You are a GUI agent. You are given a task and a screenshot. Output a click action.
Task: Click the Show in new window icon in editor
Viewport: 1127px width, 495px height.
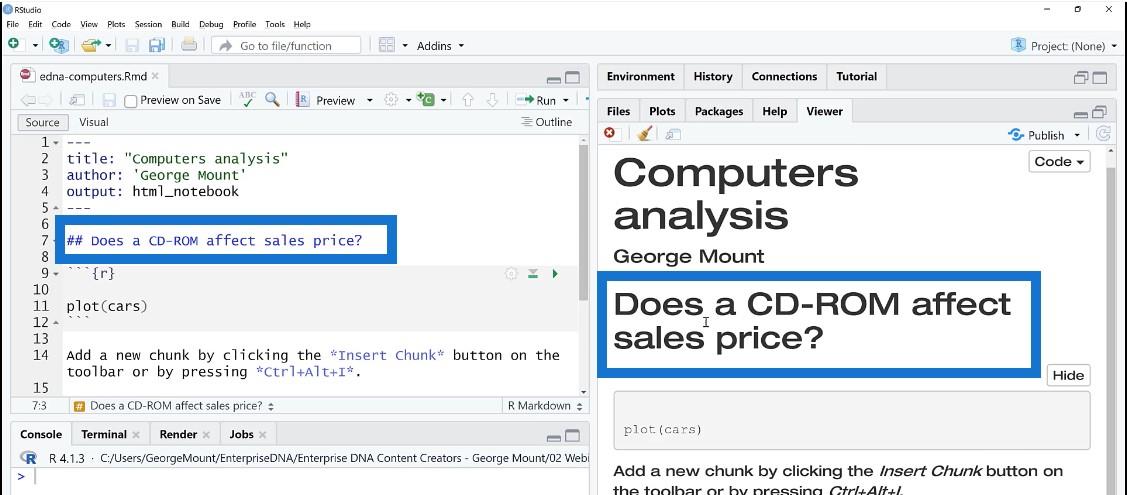tap(77, 100)
